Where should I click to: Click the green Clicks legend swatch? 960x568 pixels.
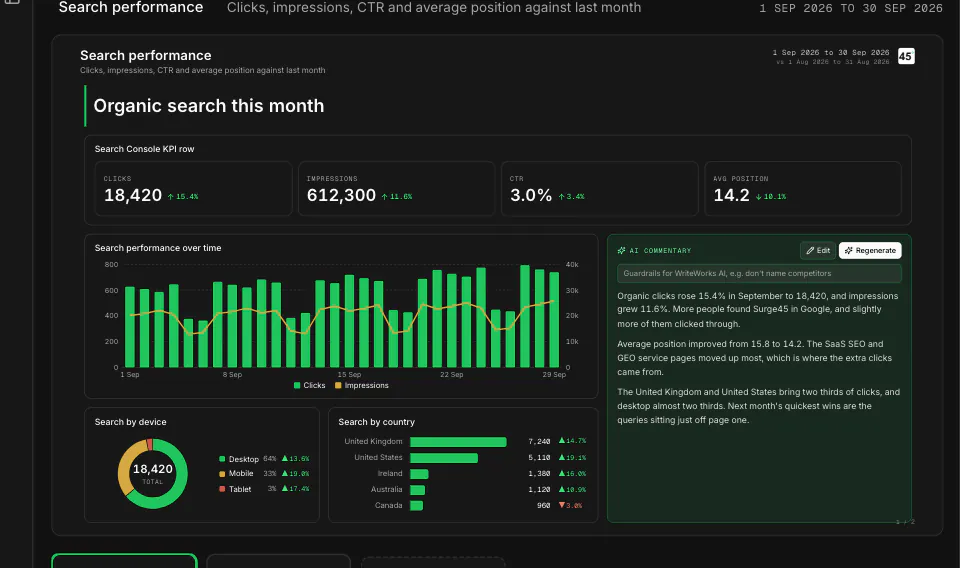(x=297, y=386)
